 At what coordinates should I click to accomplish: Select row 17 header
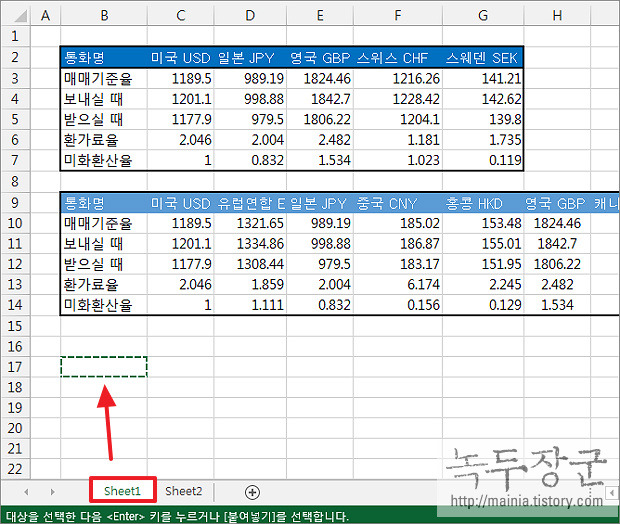pos(15,367)
